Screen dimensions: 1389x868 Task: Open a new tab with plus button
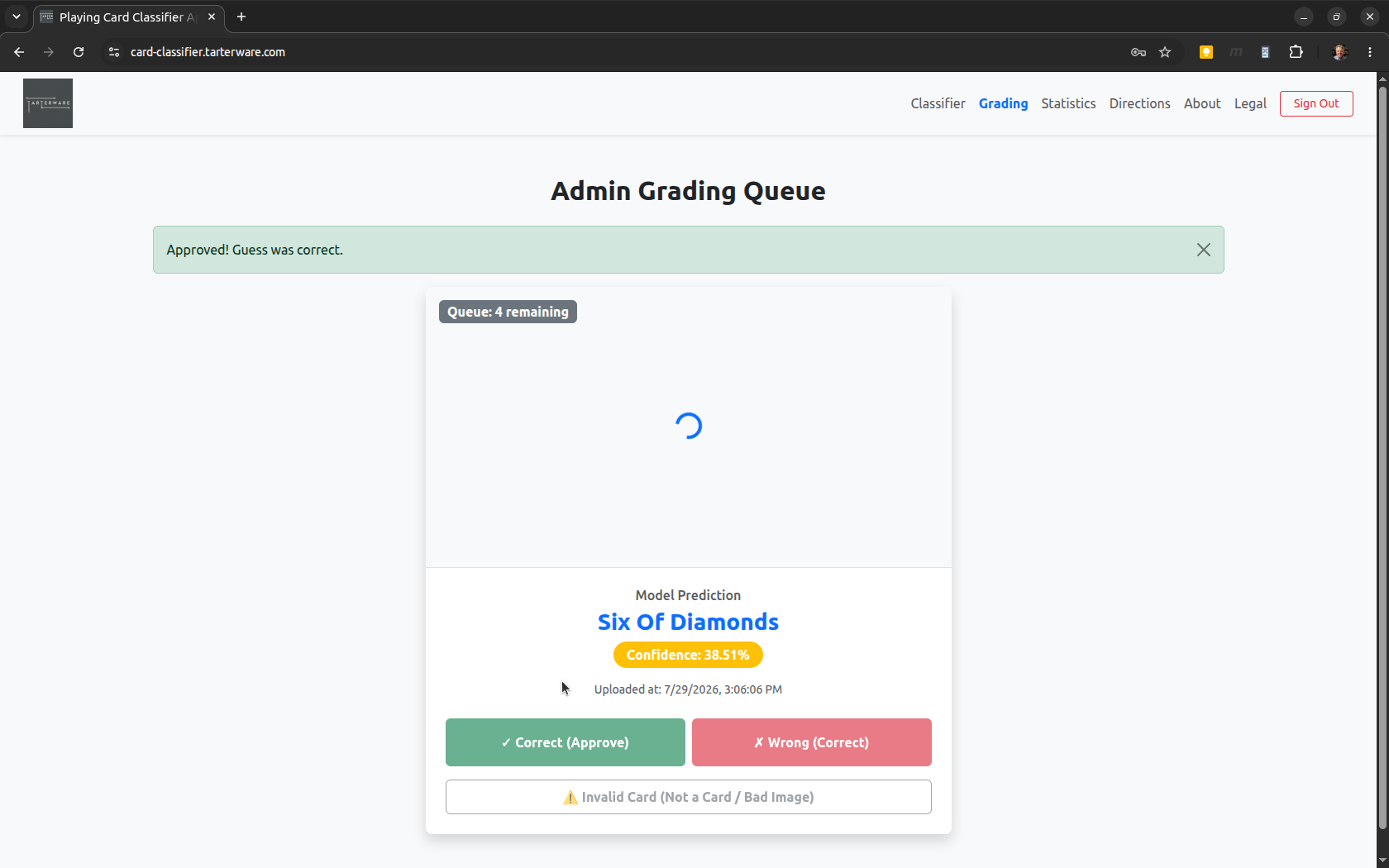tap(241, 17)
